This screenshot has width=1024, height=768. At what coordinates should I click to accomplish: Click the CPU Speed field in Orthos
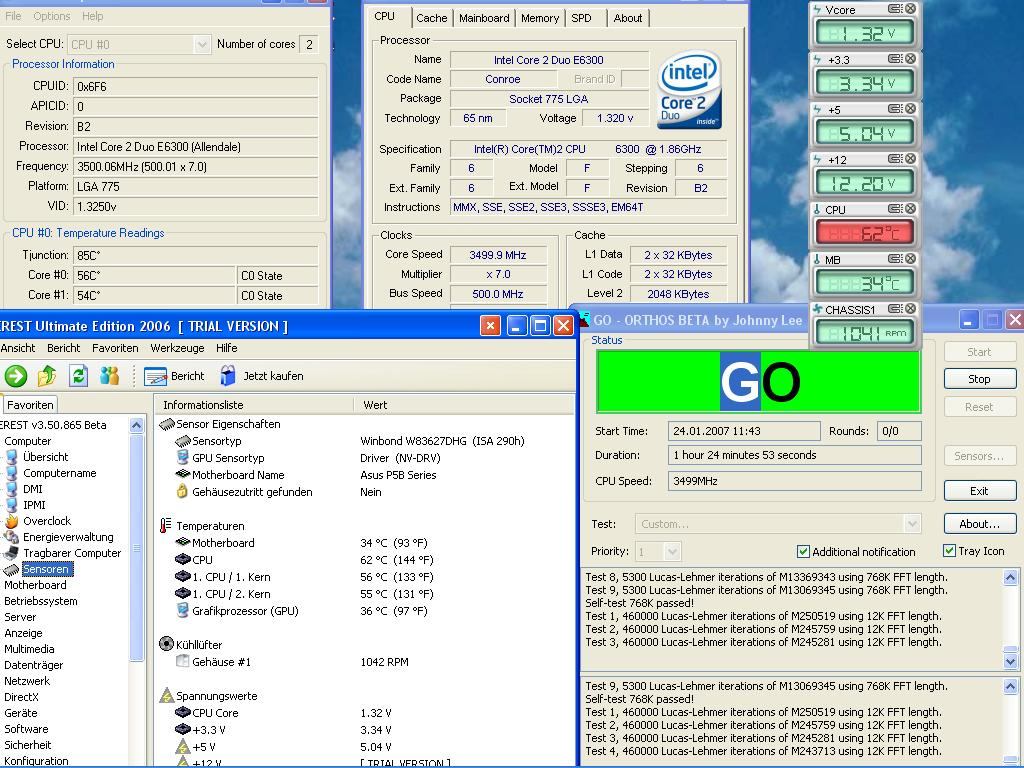(794, 481)
